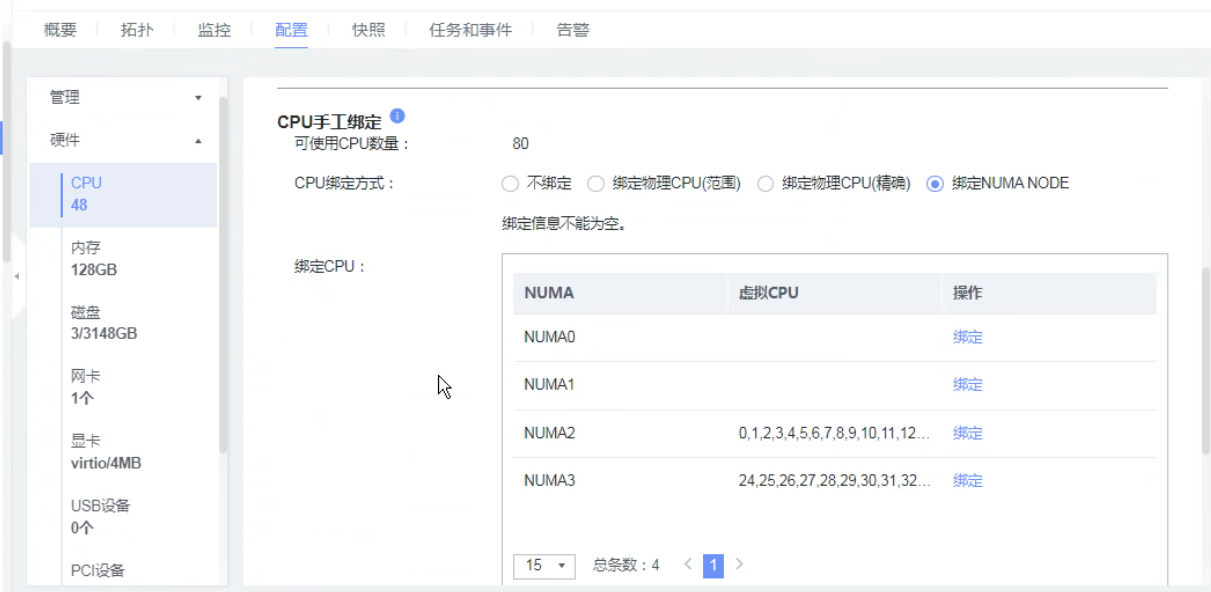Collapse the left sidebar panel arrow
The image size is (1211, 592).
coord(16,275)
